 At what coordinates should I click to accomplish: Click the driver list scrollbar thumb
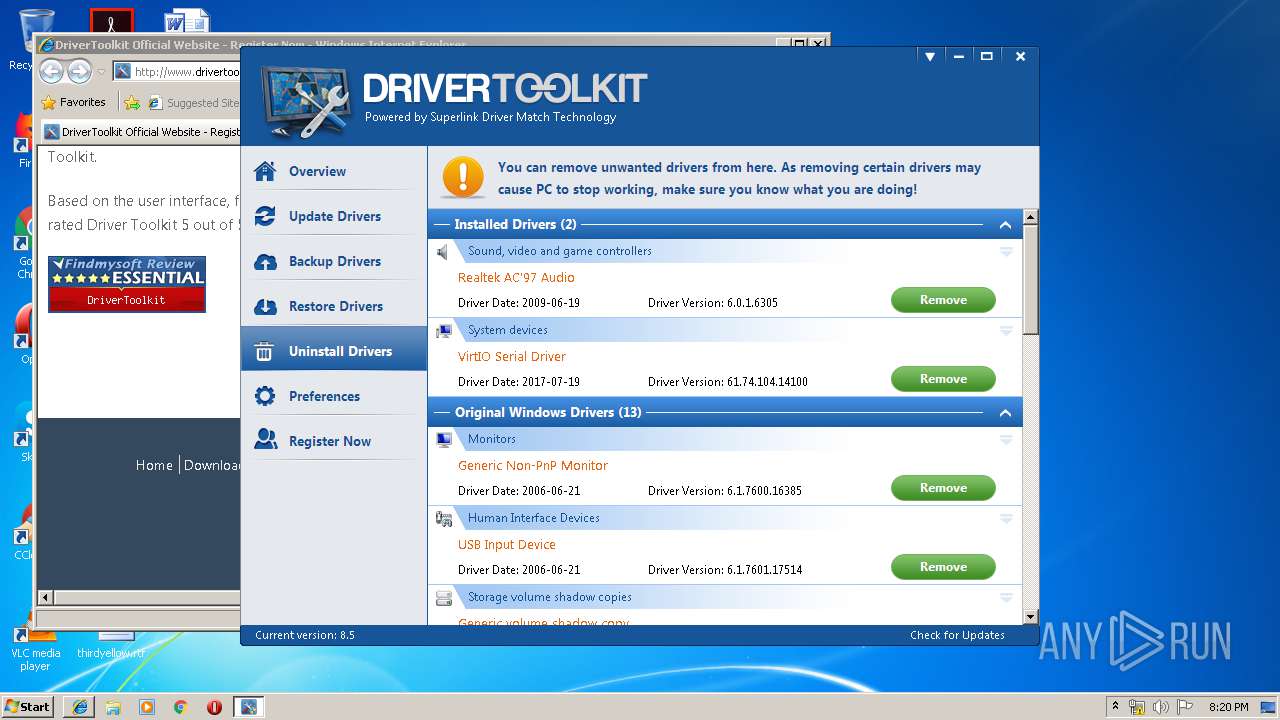pyautogui.click(x=1031, y=280)
